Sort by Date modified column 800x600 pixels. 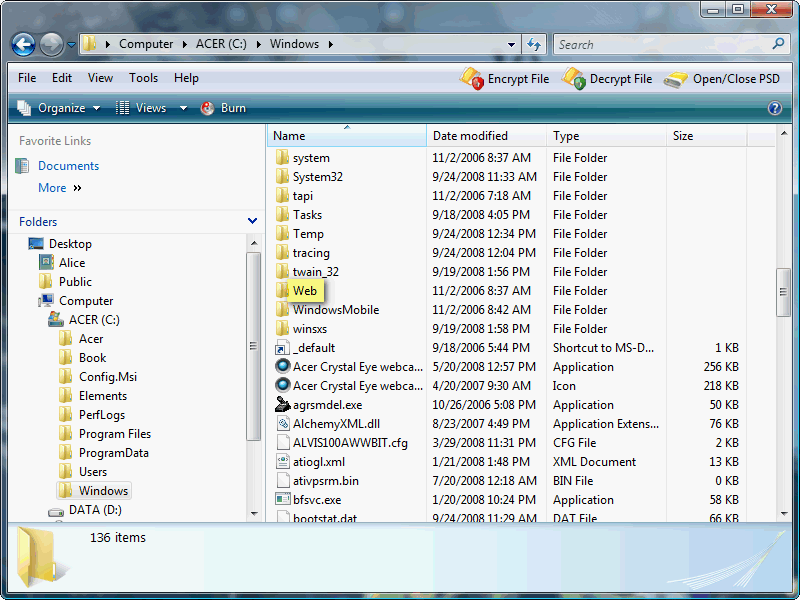(486, 136)
